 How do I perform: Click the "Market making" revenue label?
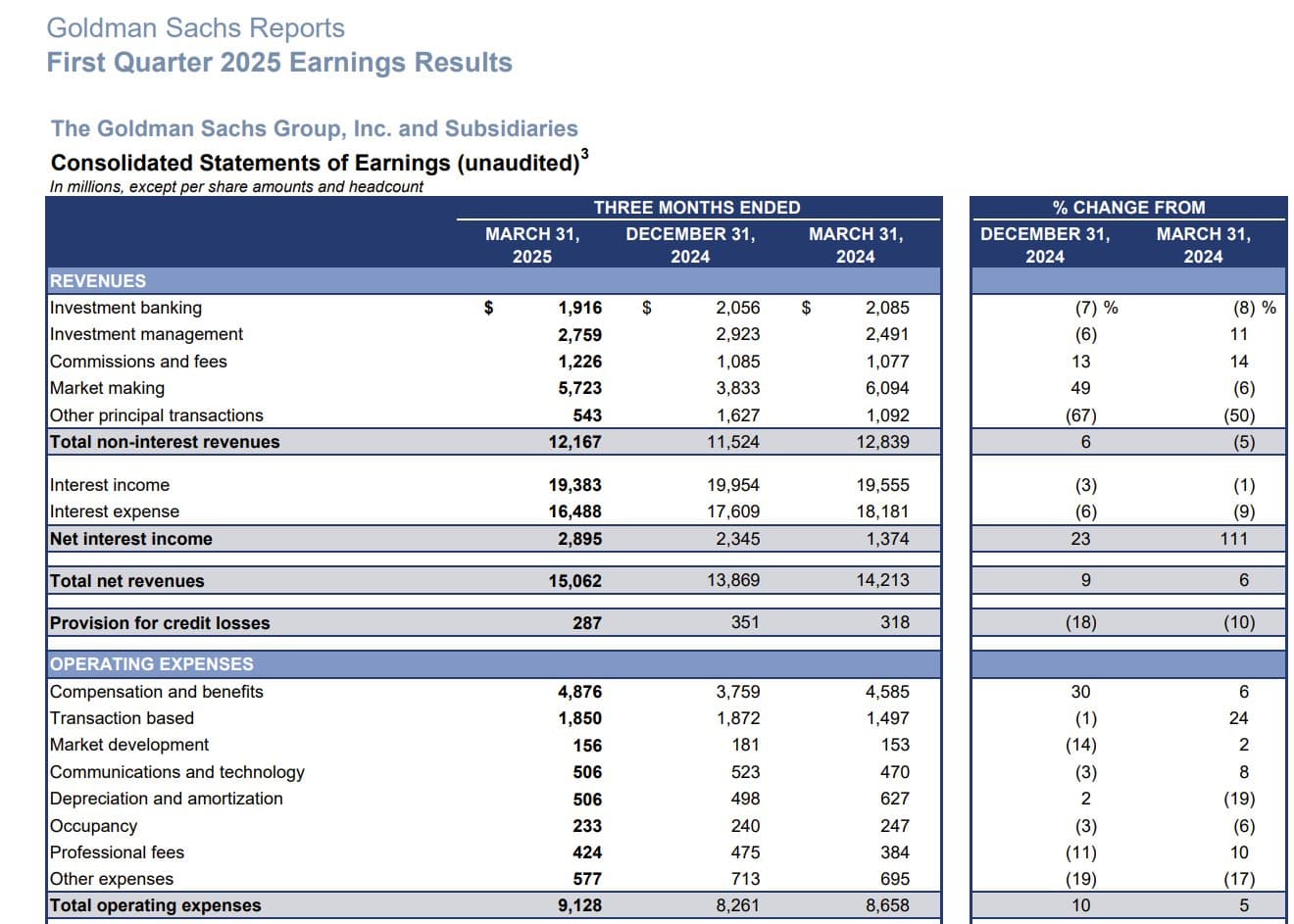coord(107,388)
